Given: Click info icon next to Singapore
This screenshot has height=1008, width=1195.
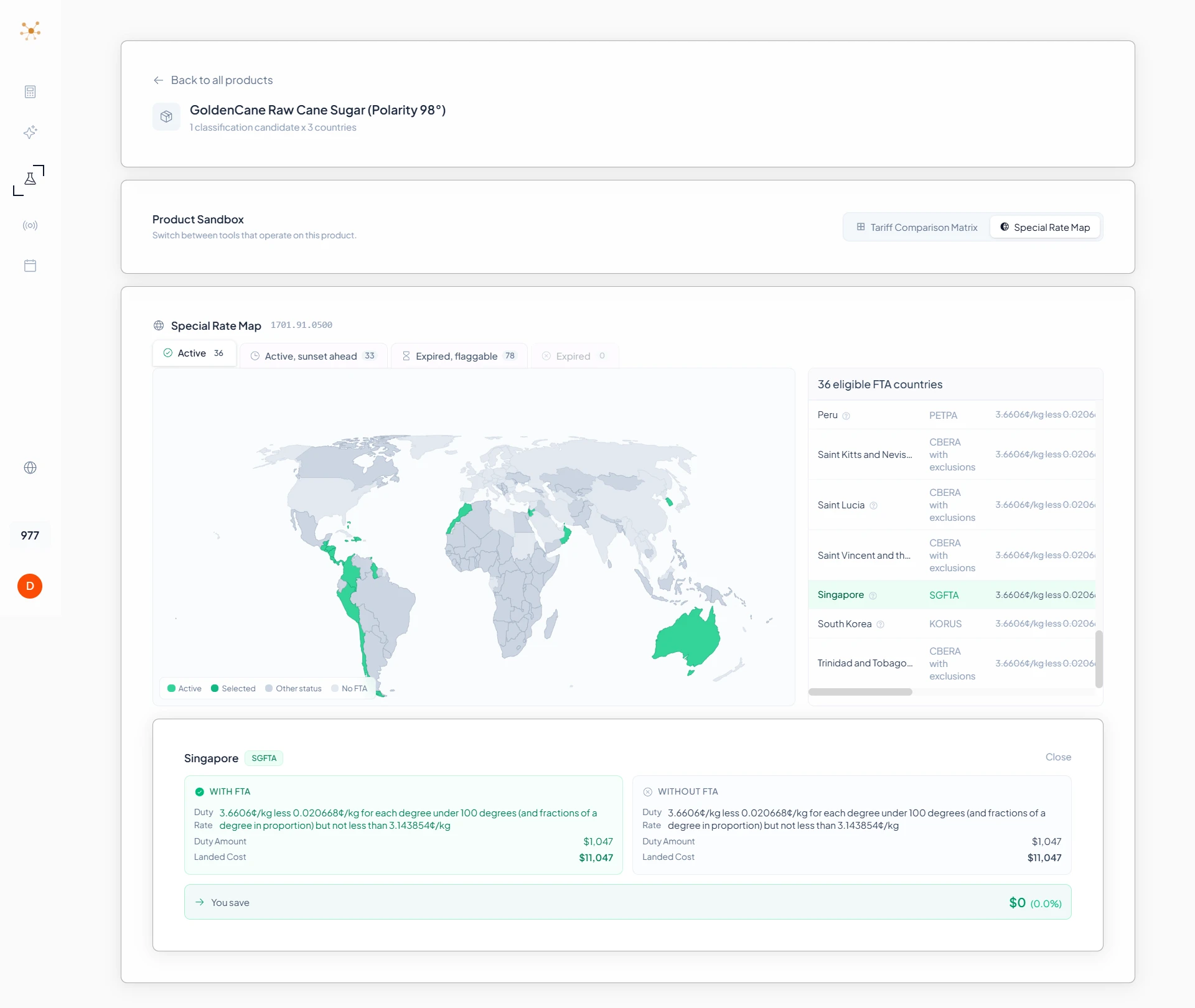Looking at the screenshot, I should click(x=873, y=595).
